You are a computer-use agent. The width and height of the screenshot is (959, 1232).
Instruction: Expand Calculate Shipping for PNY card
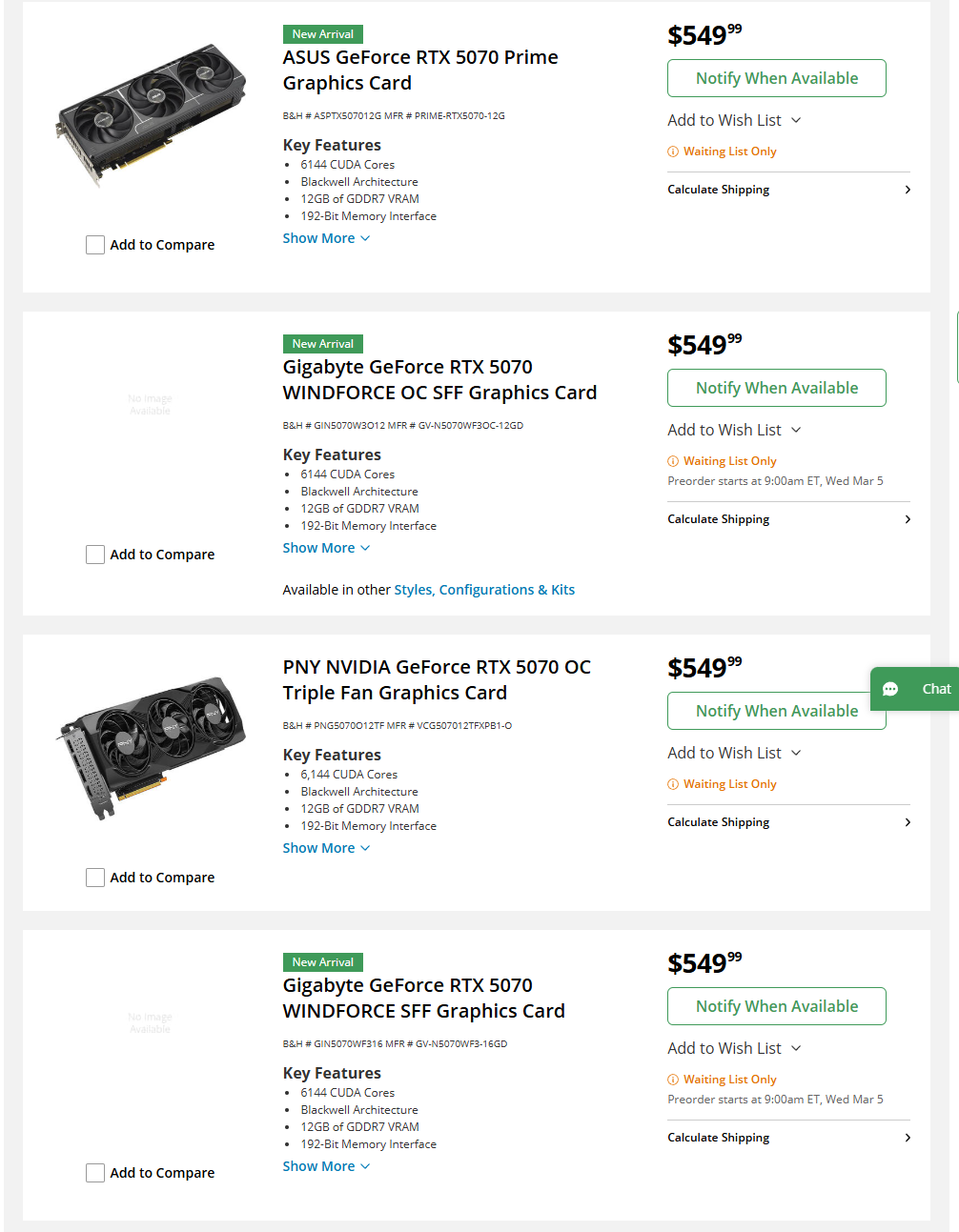tap(787, 821)
